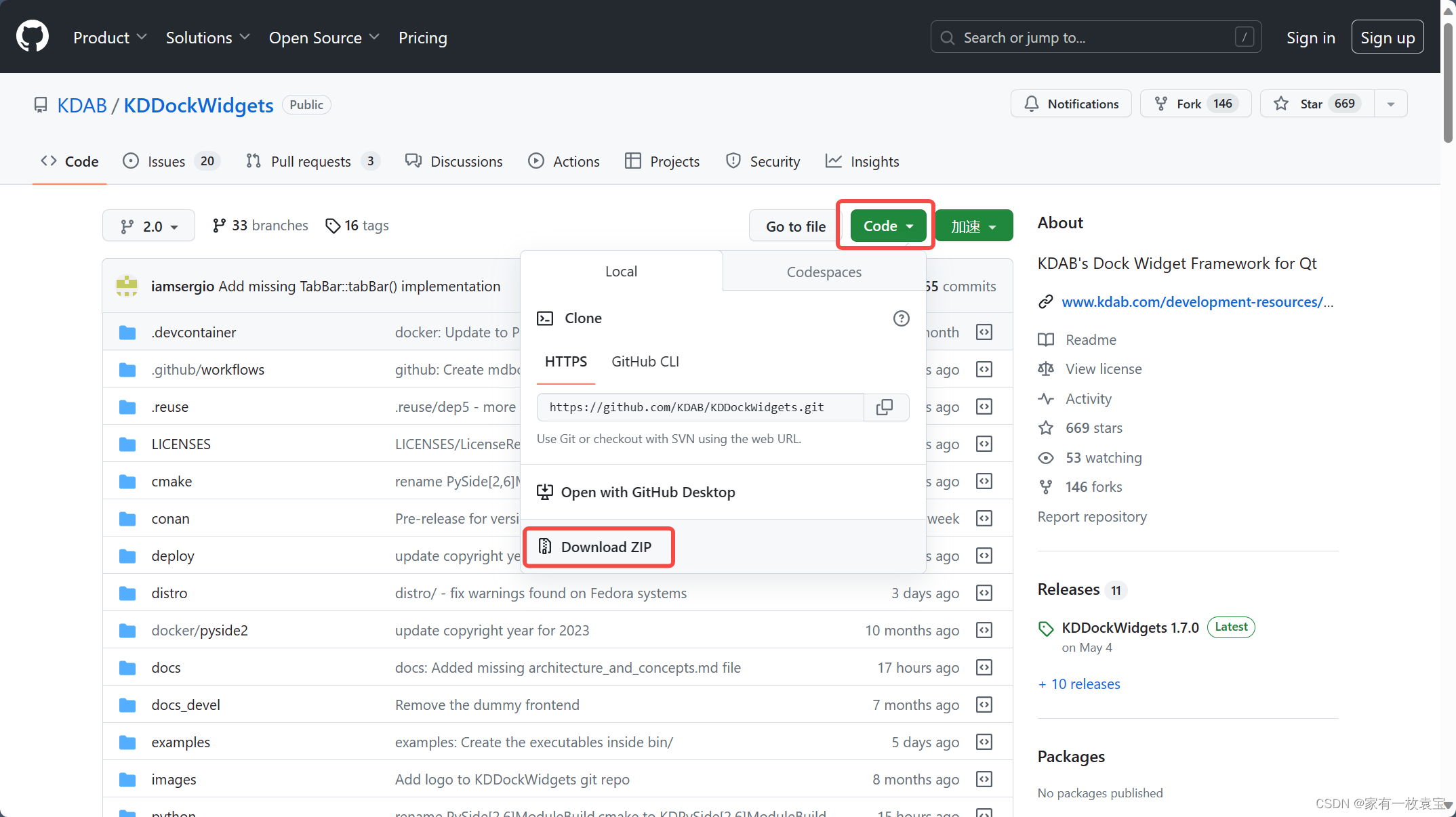Click the Go to file button
This screenshot has height=817, width=1456.
click(x=796, y=226)
